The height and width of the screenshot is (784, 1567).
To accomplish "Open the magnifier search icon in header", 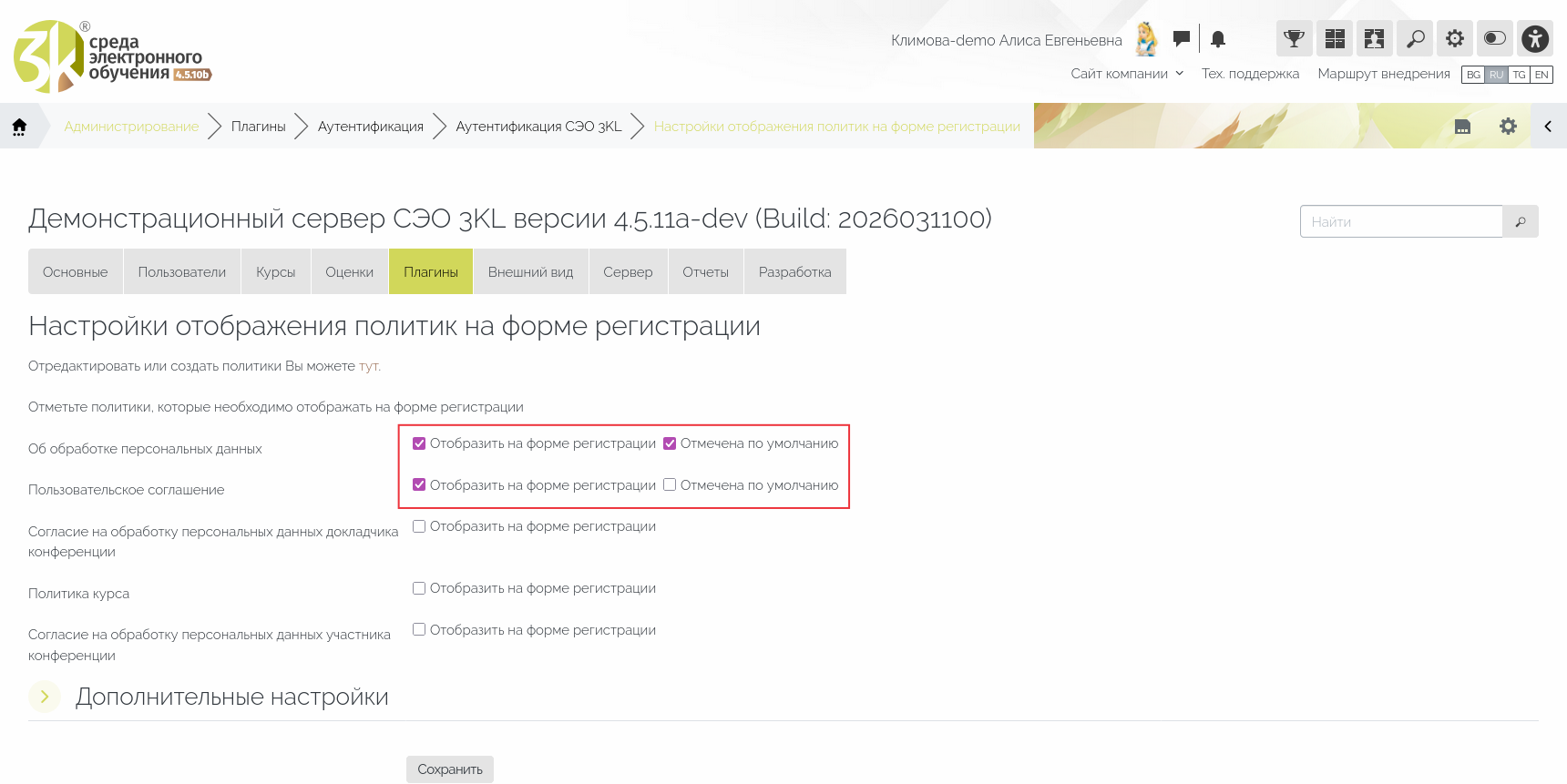I will click(1415, 38).
